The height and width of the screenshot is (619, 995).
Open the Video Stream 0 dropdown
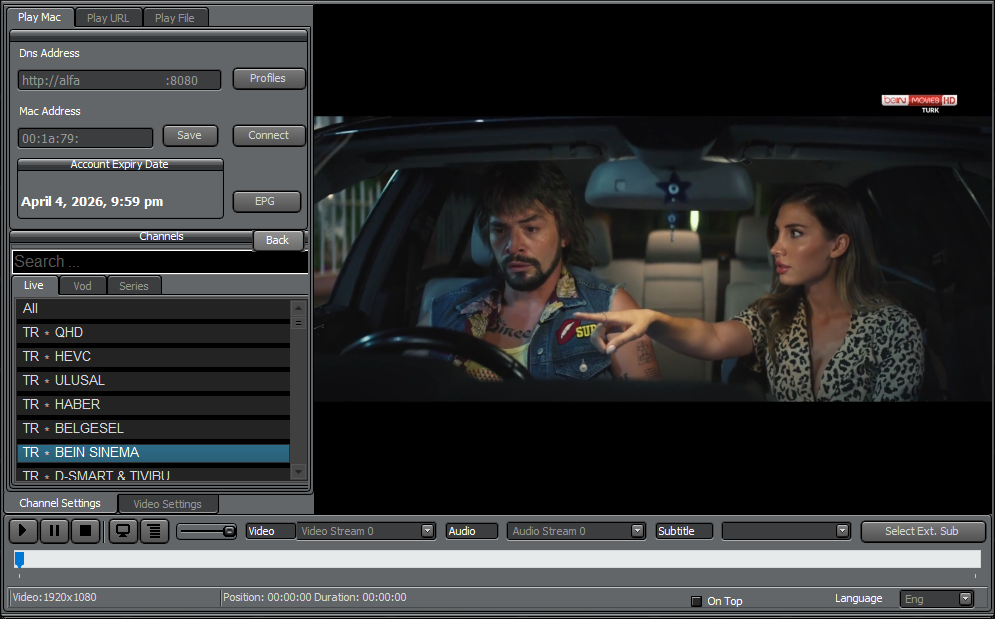pos(427,531)
